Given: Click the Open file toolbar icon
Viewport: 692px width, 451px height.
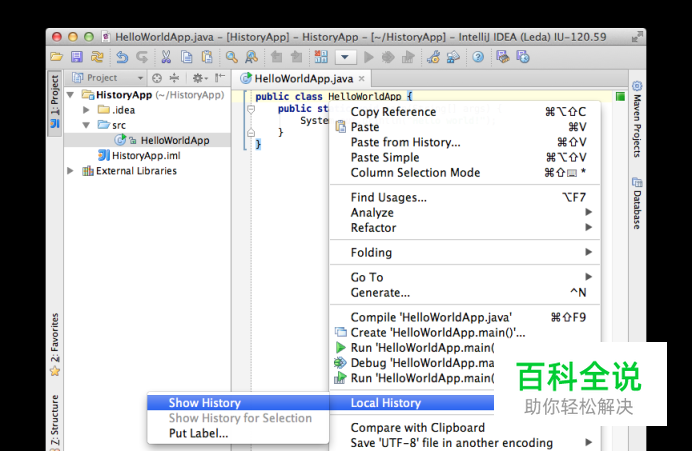Looking at the screenshot, I should (56, 57).
